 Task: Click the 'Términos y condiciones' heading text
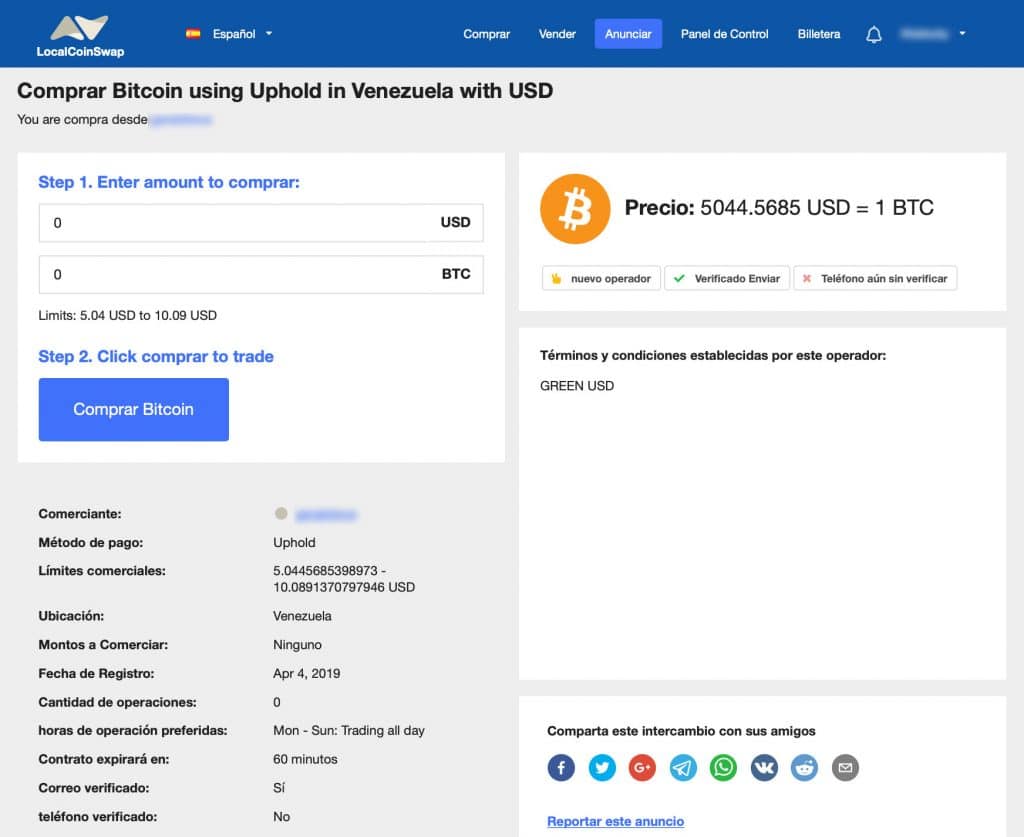tap(712, 356)
